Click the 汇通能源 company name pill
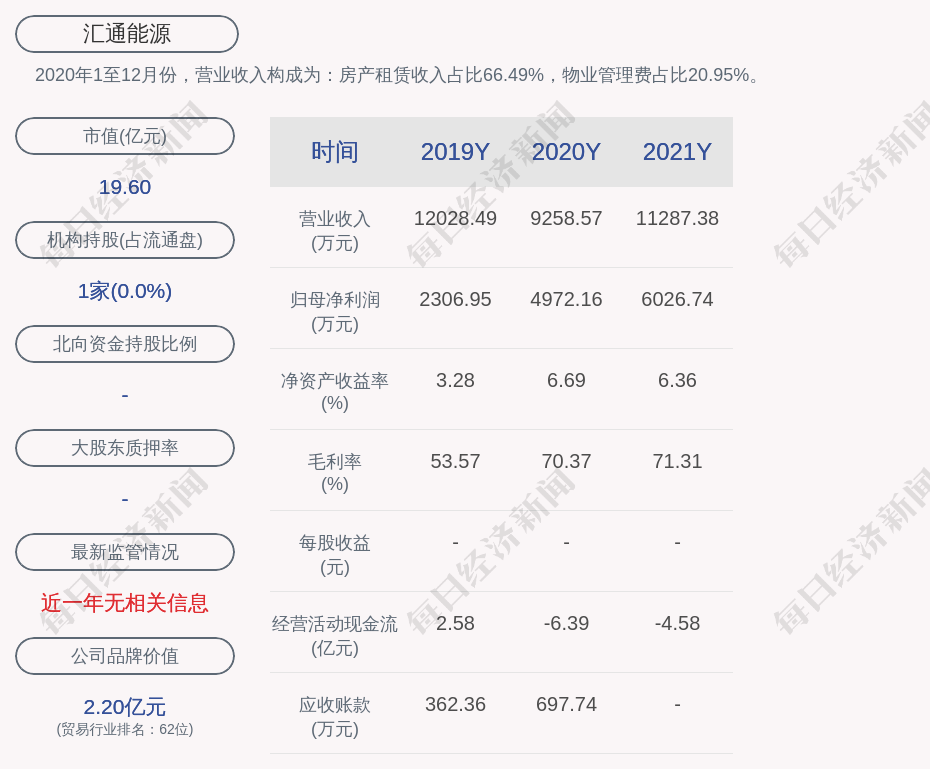The width and height of the screenshot is (930, 769). click(x=126, y=34)
